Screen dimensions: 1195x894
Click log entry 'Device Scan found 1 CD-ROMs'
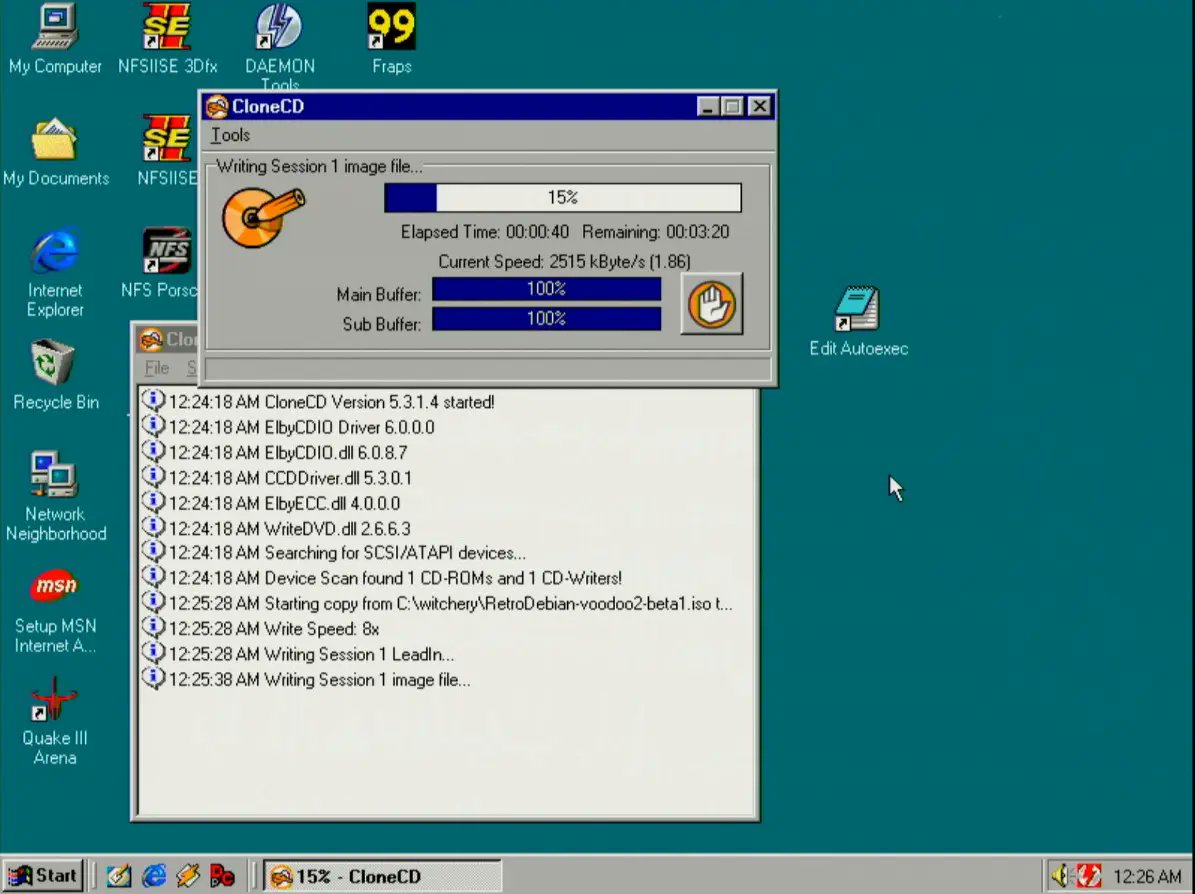pyautogui.click(x=382, y=578)
